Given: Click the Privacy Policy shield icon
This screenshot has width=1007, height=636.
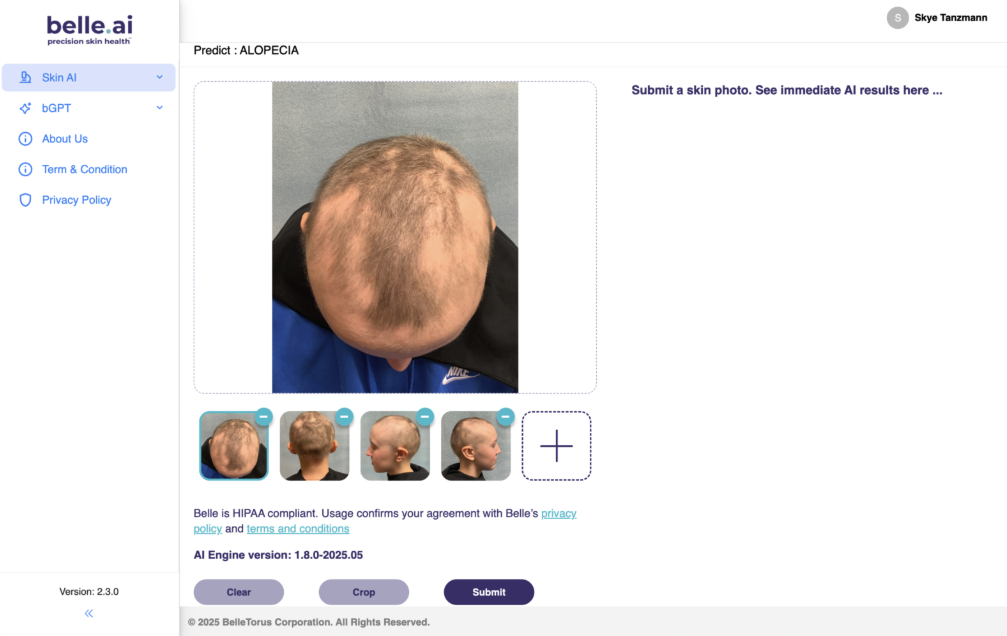Looking at the screenshot, I should 25,200.
